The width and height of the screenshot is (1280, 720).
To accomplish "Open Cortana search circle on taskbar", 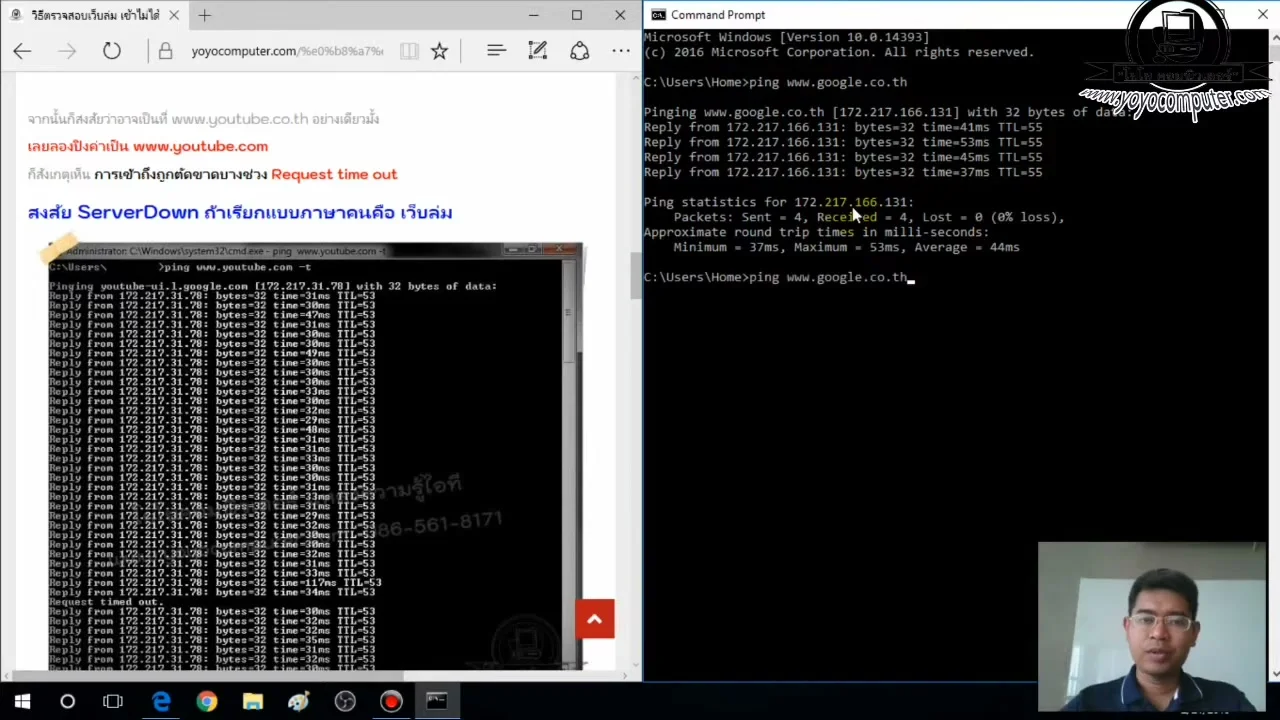I will click(x=67, y=702).
